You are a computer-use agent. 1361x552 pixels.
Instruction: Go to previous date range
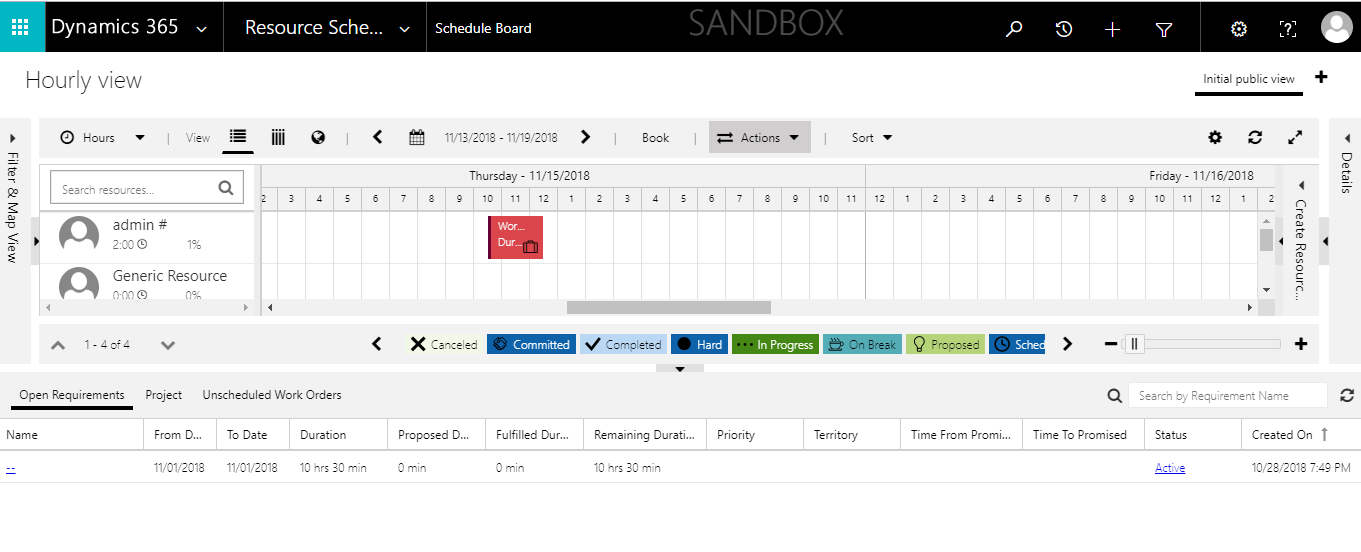[377, 137]
